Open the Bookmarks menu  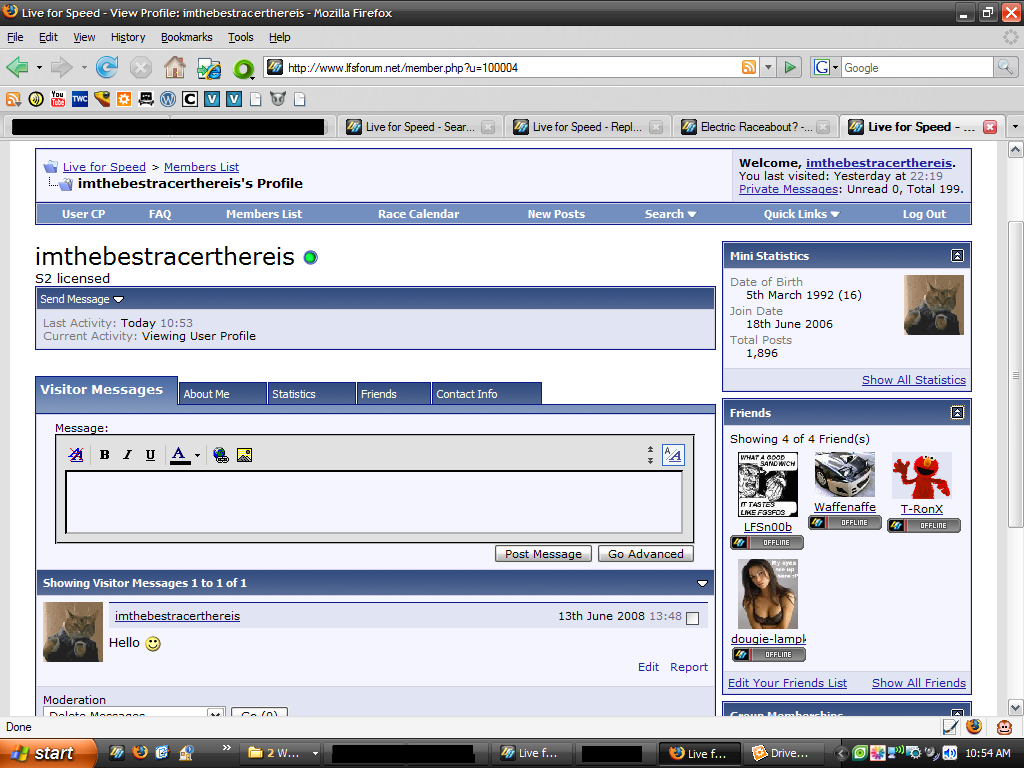[x=187, y=37]
